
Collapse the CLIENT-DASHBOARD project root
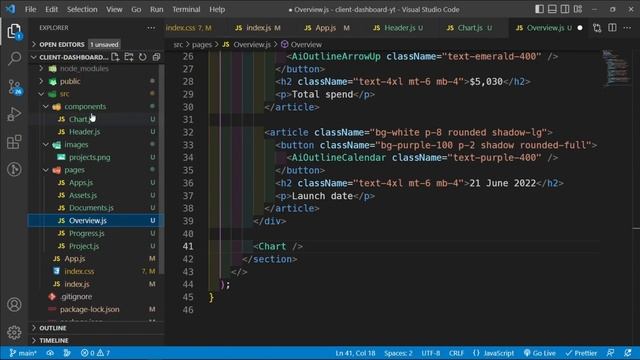[x=34, y=57]
